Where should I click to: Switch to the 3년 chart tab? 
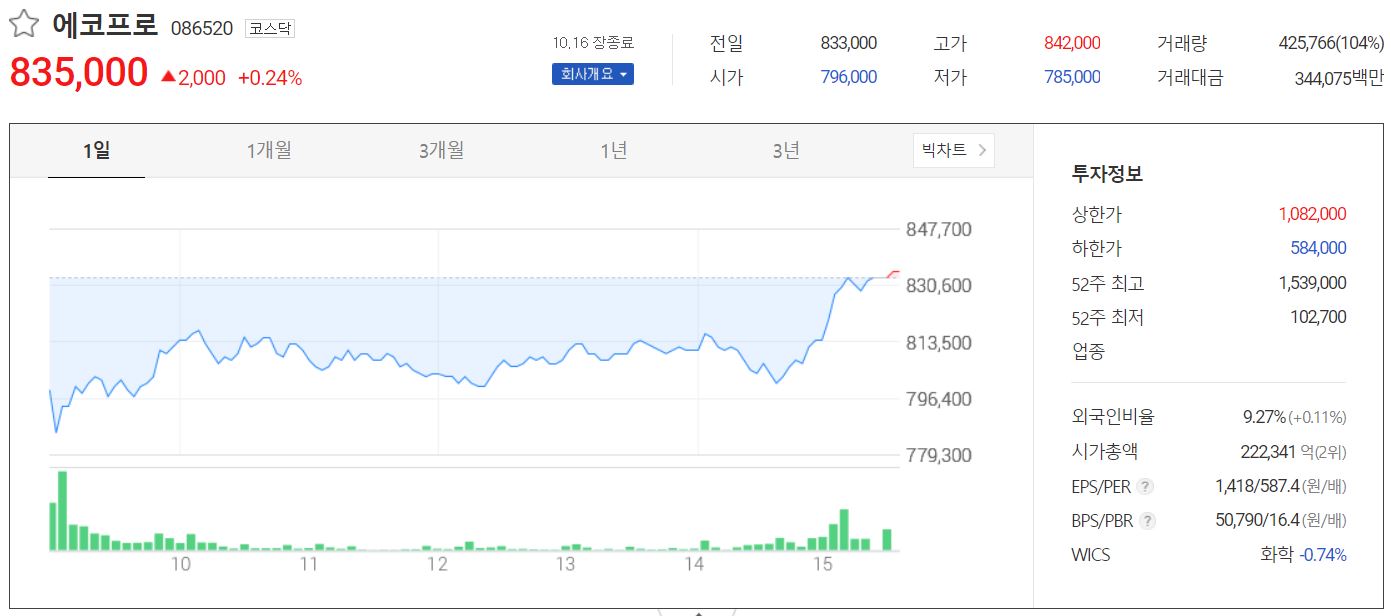(786, 151)
